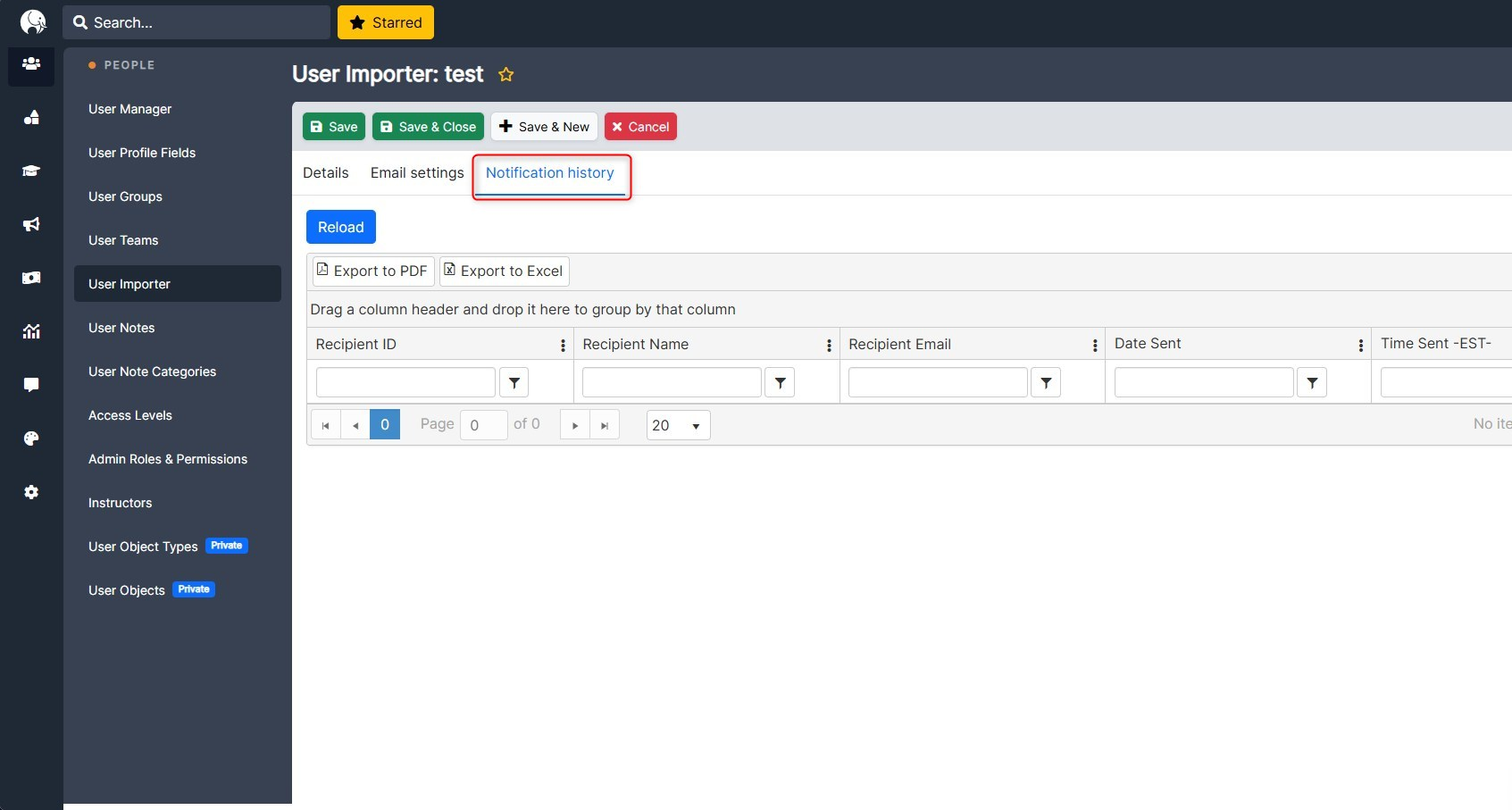Click the red Cancel button
This screenshot has height=810, width=1512.
point(640,127)
